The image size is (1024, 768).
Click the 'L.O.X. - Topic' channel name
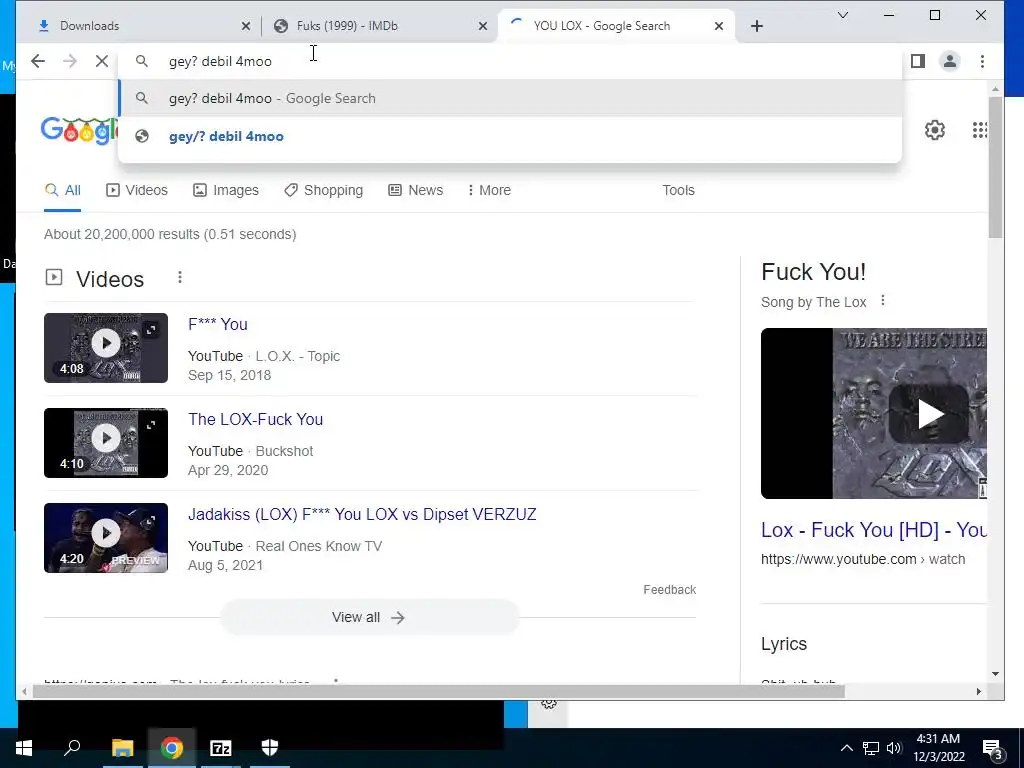tap(298, 357)
